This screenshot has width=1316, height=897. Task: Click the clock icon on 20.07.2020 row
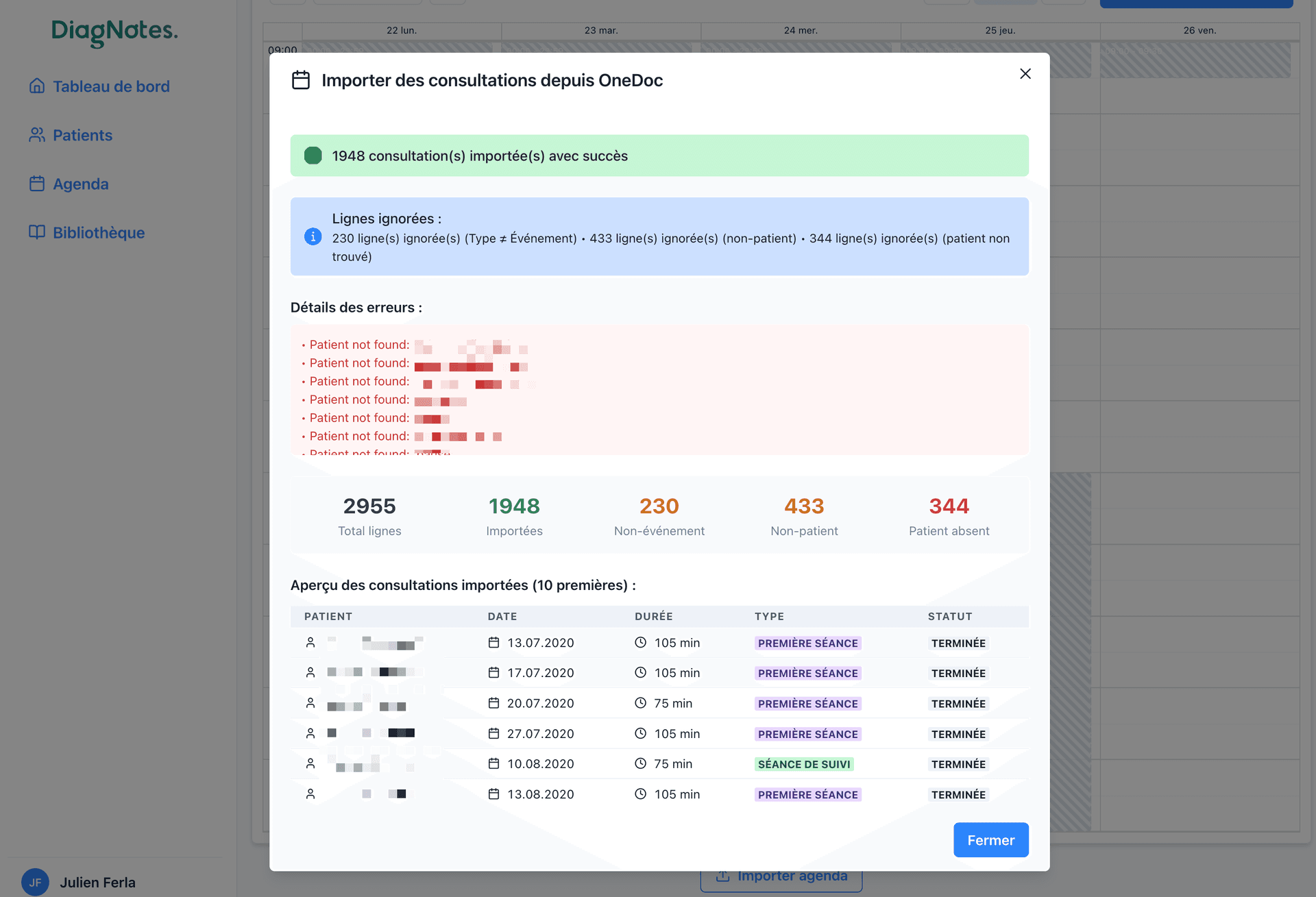[640, 703]
